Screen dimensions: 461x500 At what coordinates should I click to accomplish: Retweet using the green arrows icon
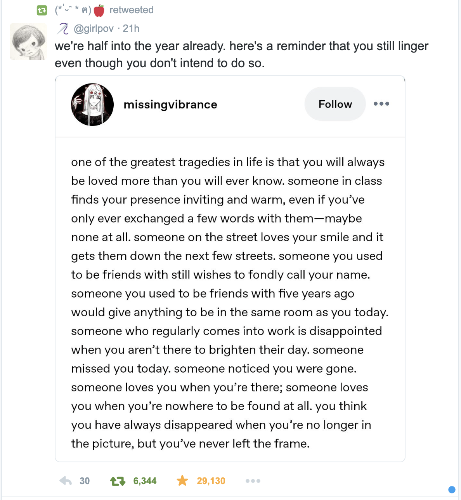(117, 481)
